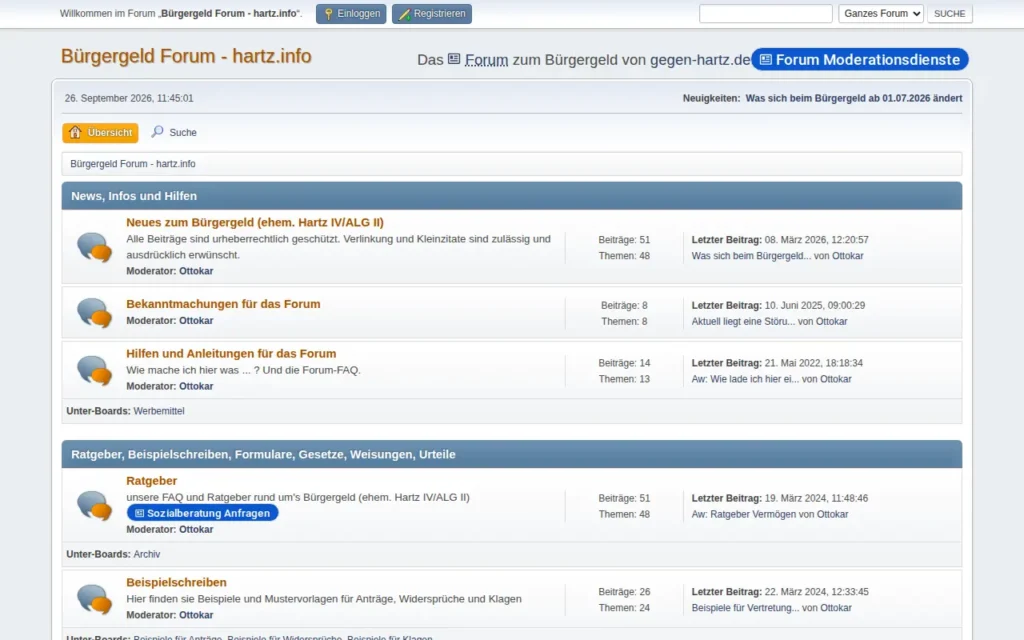Open the Suche menu item
The height and width of the screenshot is (640, 1024).
[174, 133]
